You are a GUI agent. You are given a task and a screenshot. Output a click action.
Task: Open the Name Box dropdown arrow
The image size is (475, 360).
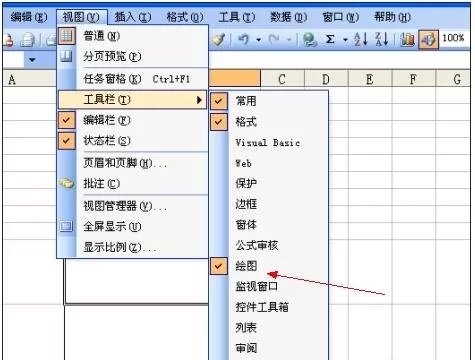click(32, 60)
